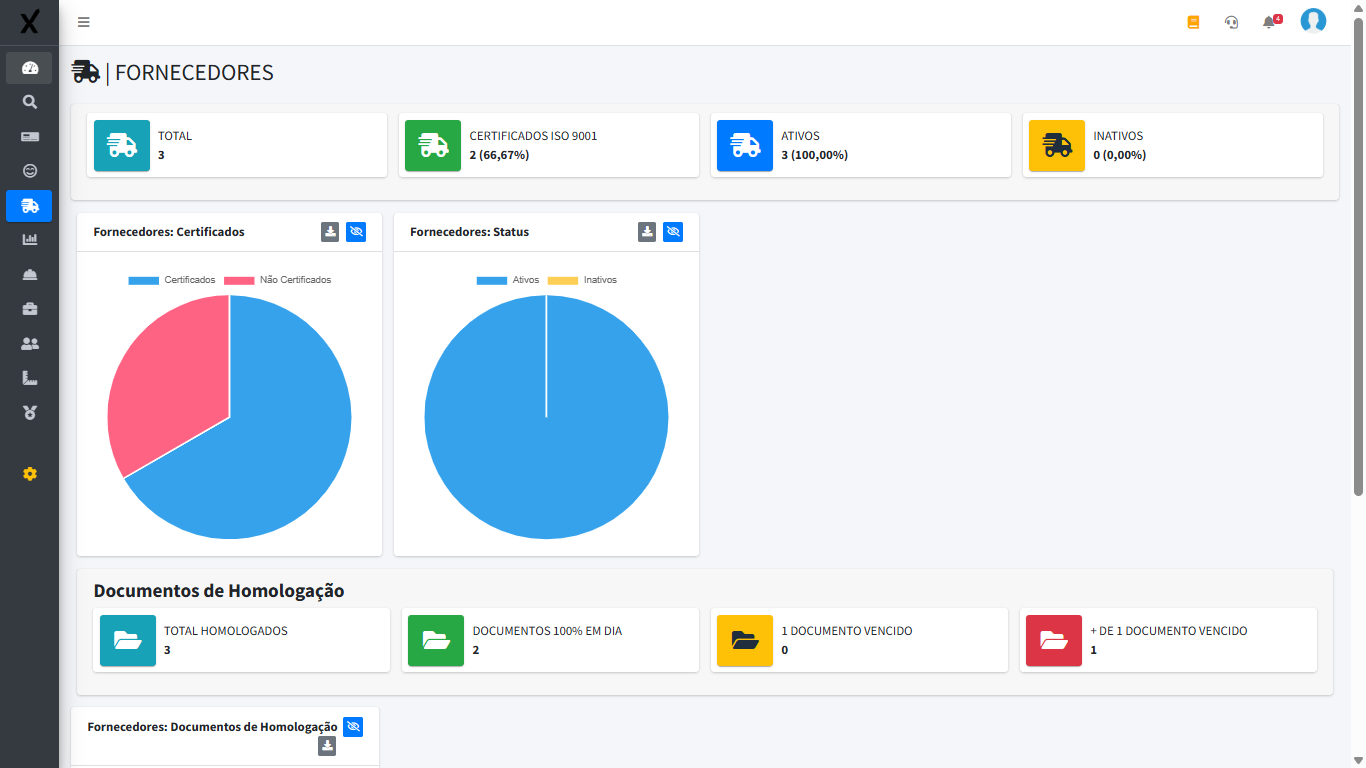Expand the navigation menu with the hamburger icon
1366x768 pixels.
(x=83, y=21)
